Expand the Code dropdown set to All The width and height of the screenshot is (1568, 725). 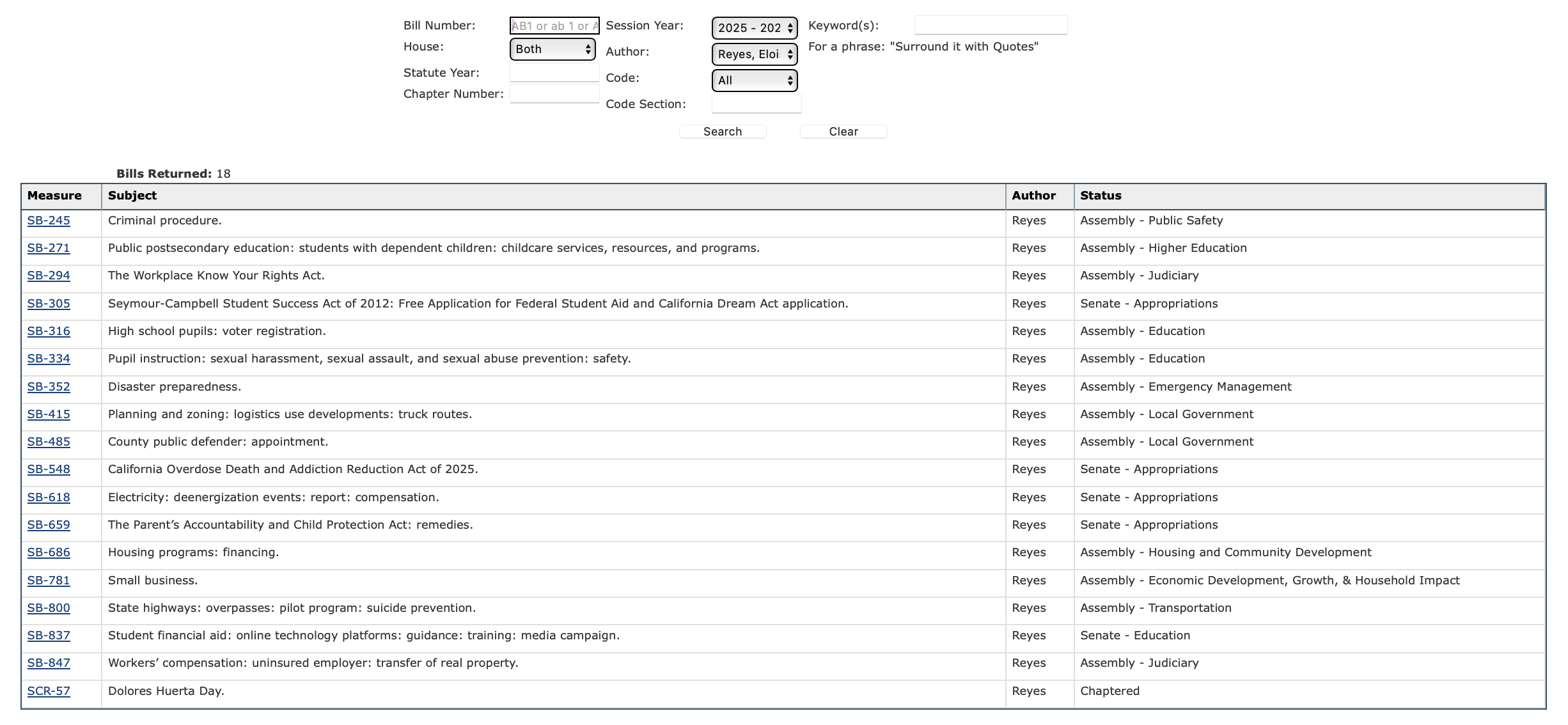(754, 81)
